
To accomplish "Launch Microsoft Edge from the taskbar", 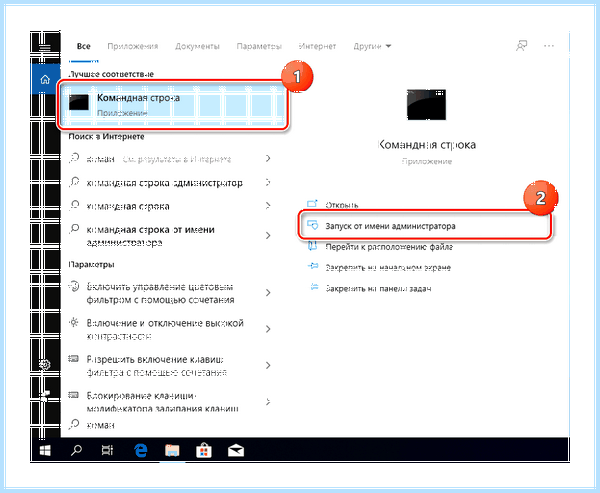I will pos(140,451).
